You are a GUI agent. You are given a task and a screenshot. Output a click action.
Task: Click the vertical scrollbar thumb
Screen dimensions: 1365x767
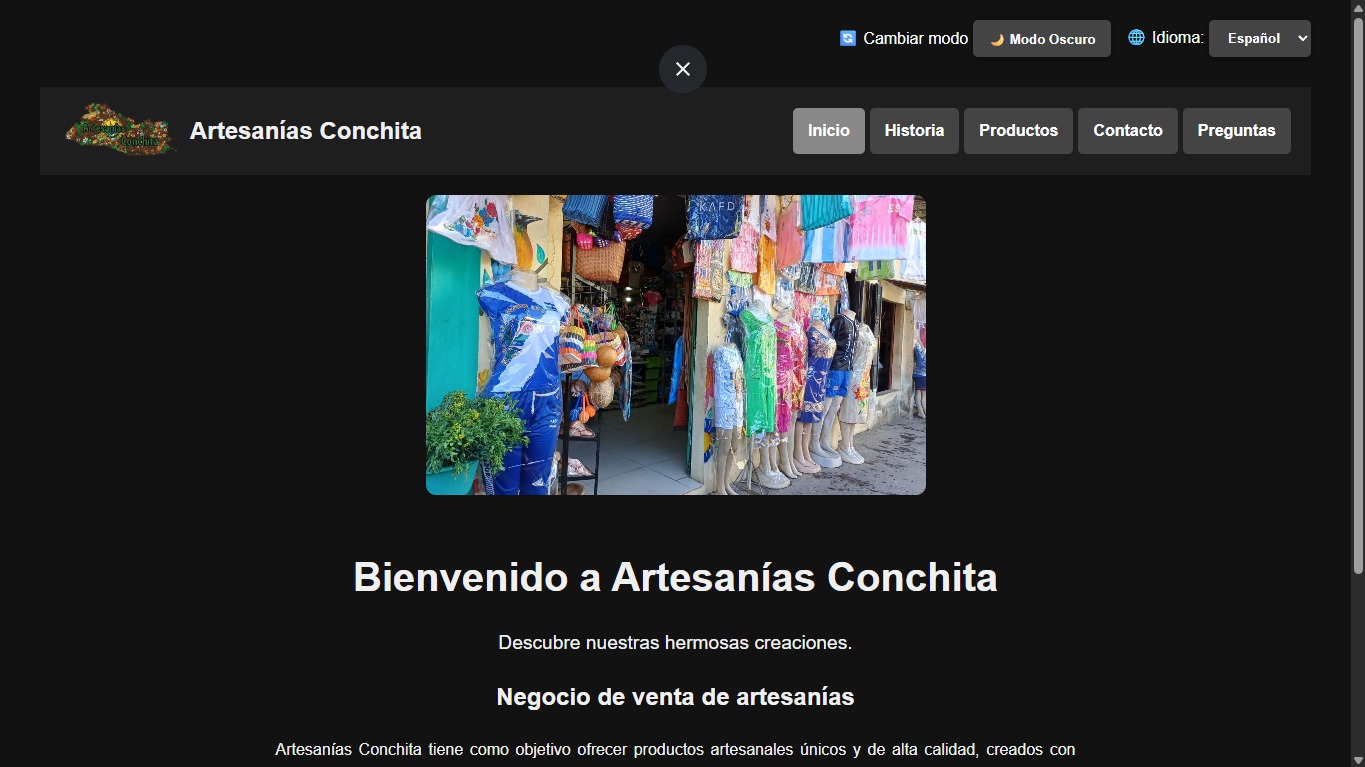tap(1357, 295)
